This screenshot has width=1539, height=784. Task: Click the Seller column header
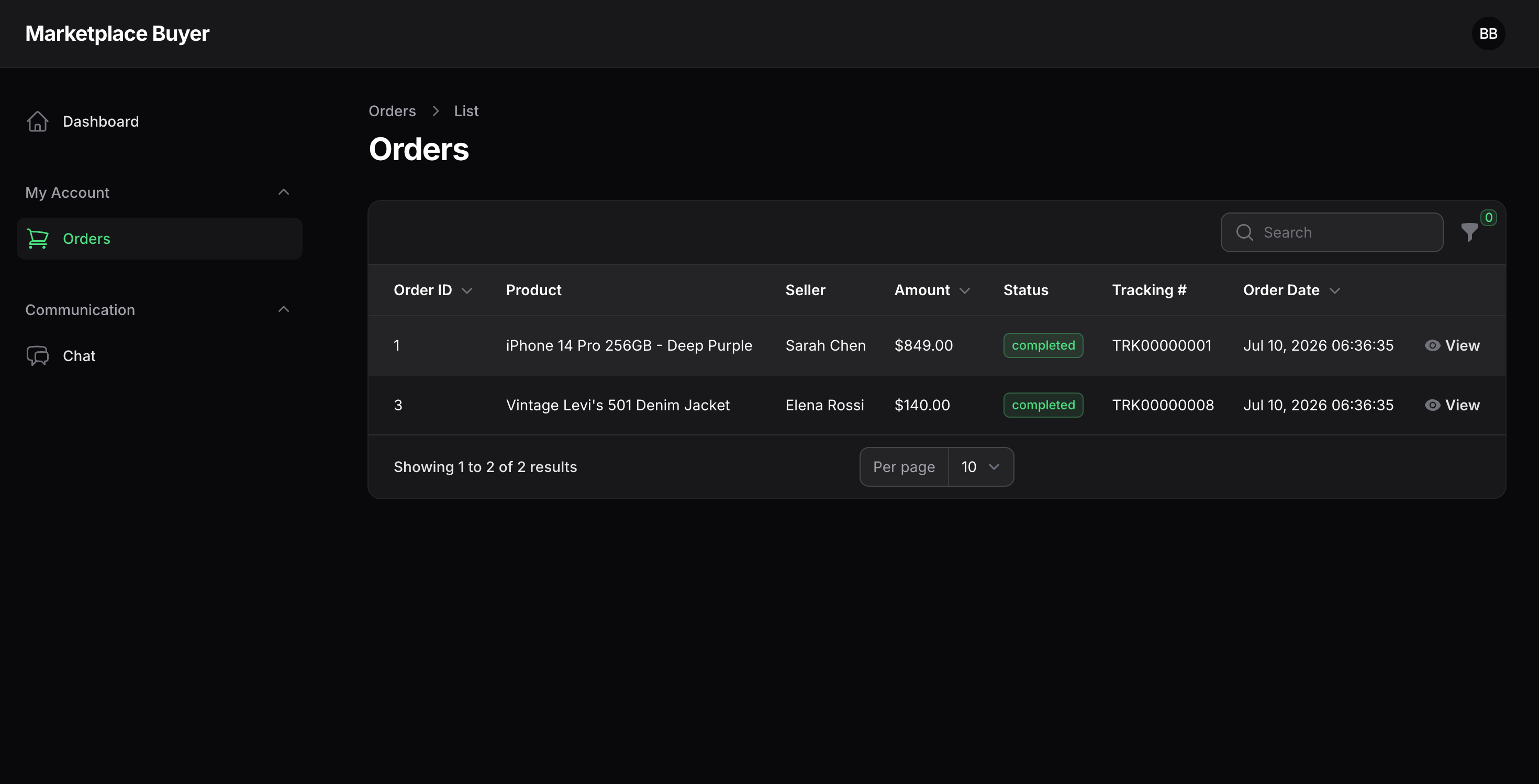pyautogui.click(x=805, y=290)
